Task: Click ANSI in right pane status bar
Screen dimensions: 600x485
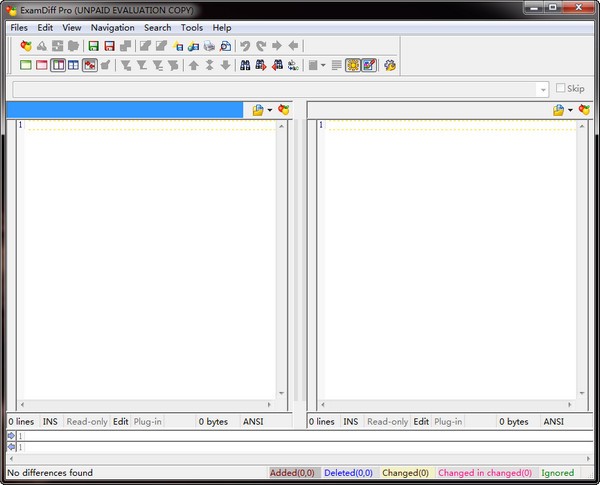Action: (554, 421)
